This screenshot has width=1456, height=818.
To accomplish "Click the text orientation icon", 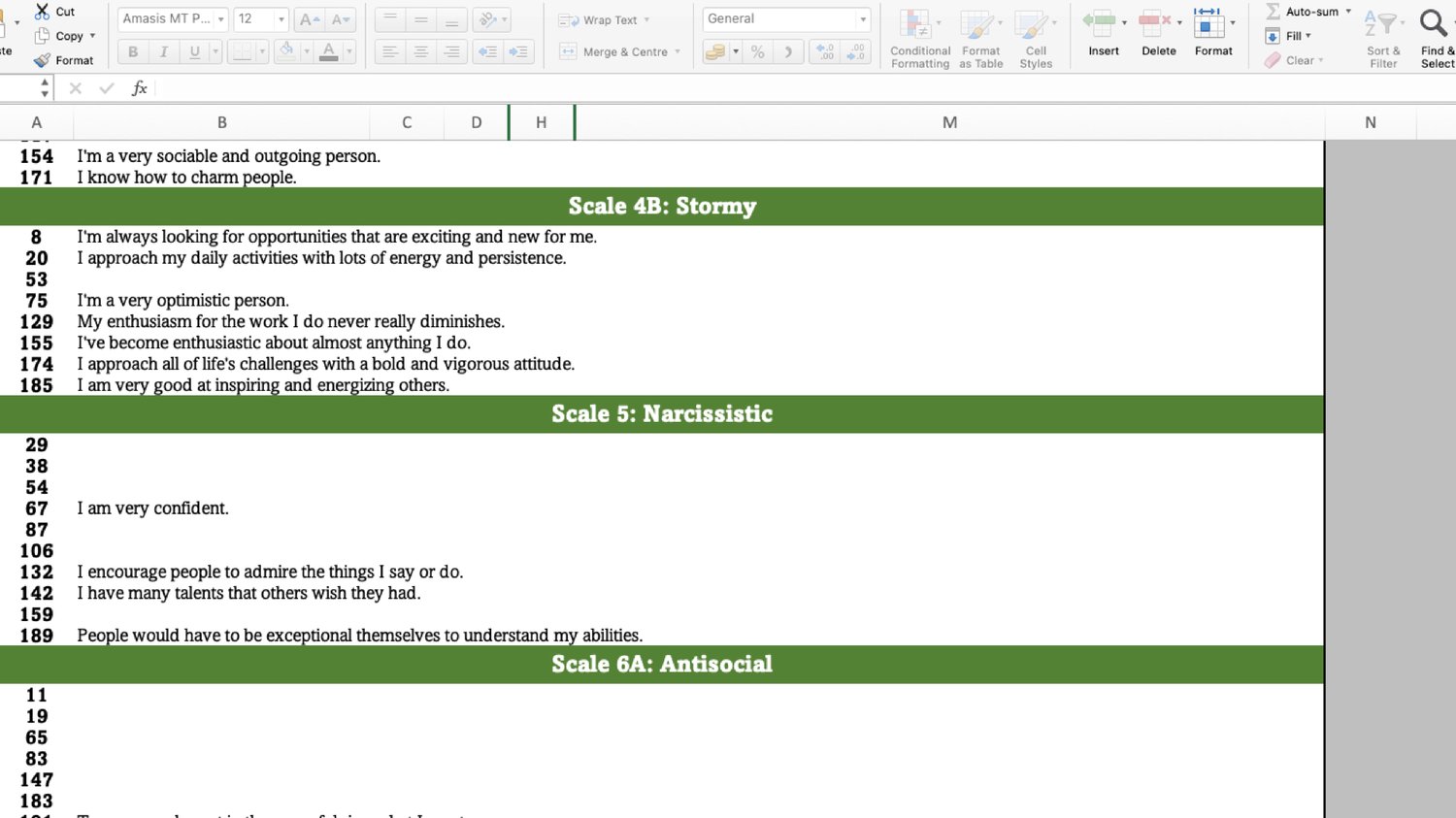I will [488, 19].
